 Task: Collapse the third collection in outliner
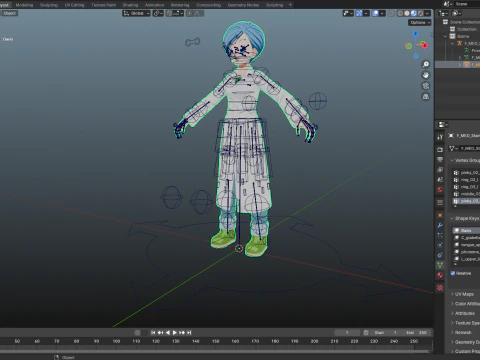pos(445,36)
